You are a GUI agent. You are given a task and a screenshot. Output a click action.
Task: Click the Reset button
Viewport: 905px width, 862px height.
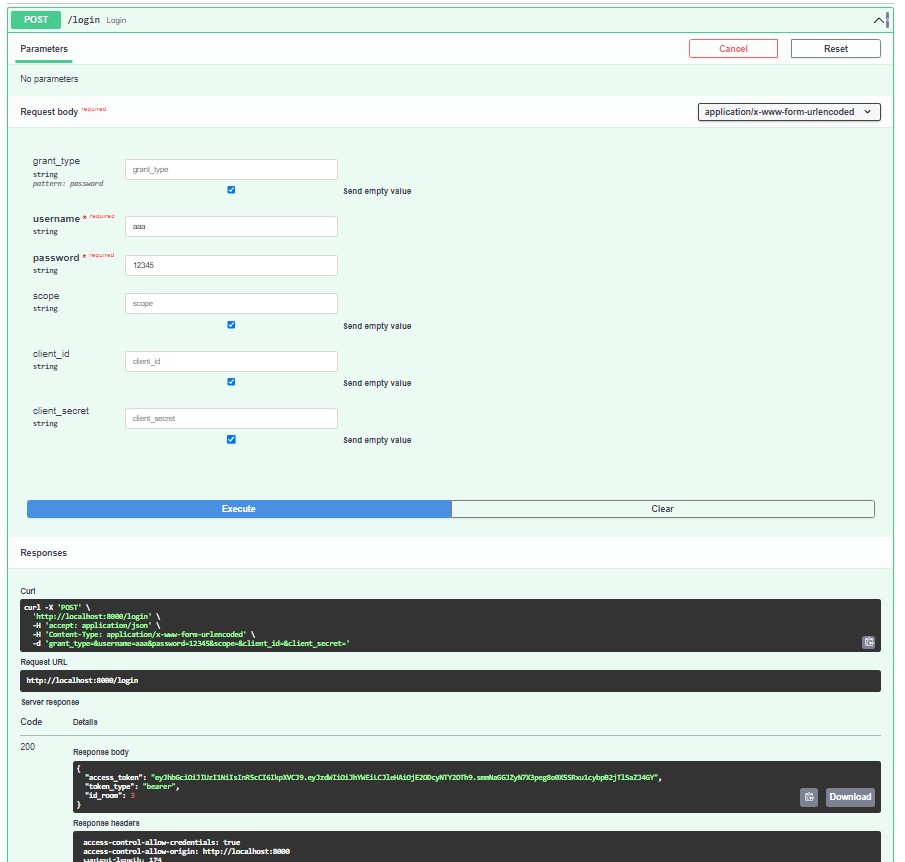[835, 49]
